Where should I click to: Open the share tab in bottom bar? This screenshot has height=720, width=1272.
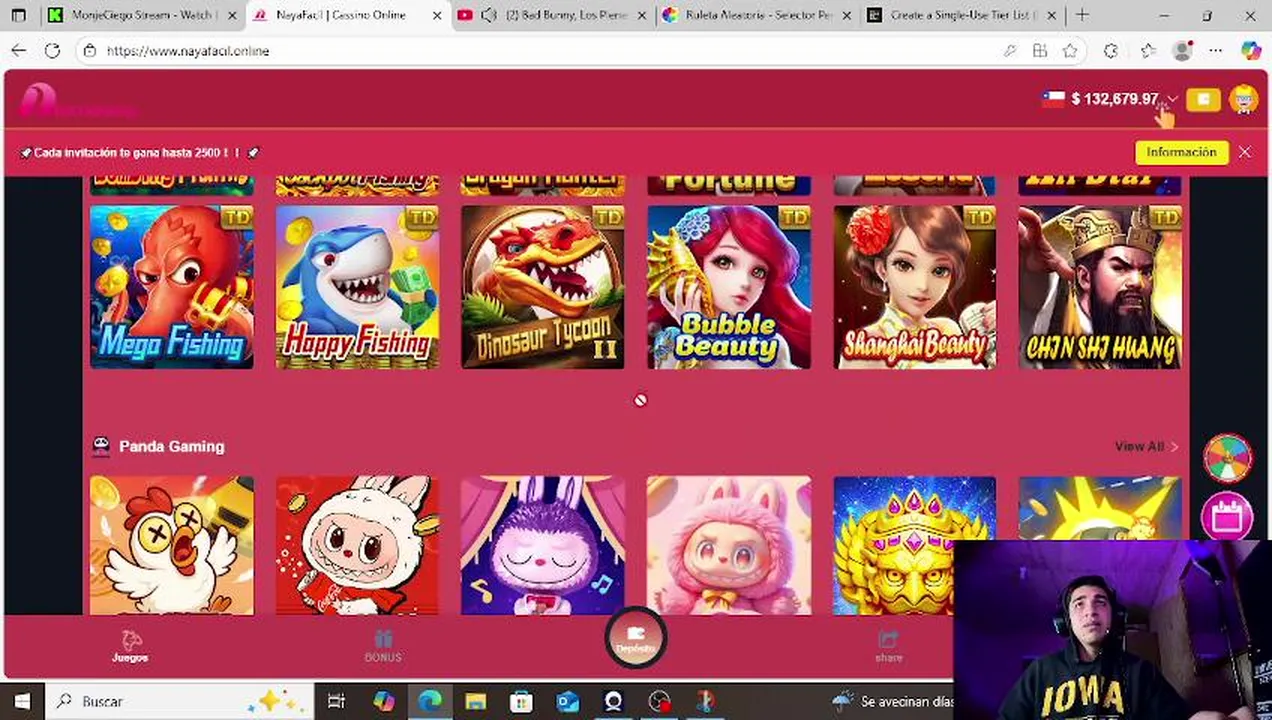pos(888,647)
